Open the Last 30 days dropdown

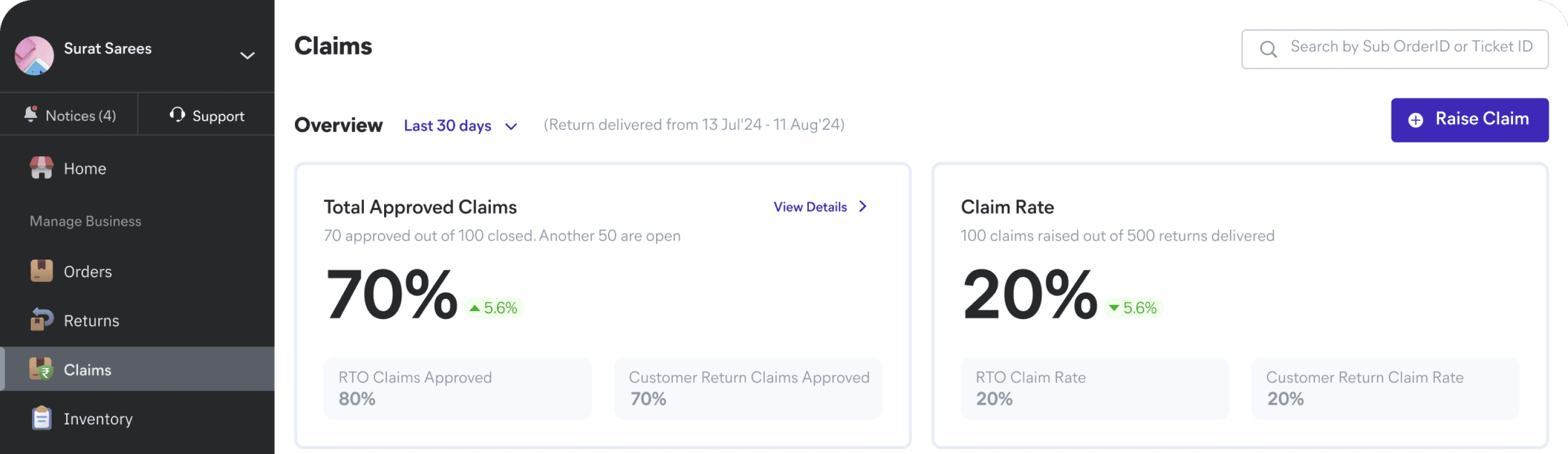coord(460,125)
